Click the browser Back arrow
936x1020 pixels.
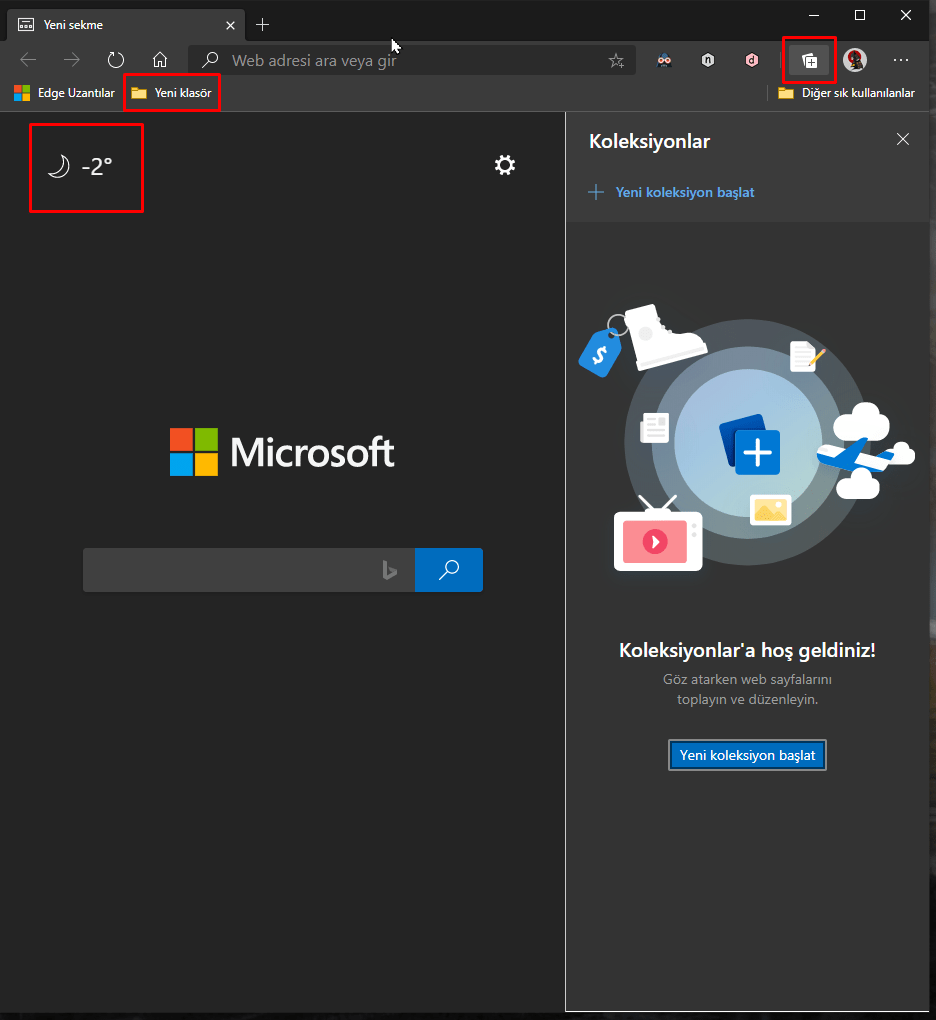point(28,60)
